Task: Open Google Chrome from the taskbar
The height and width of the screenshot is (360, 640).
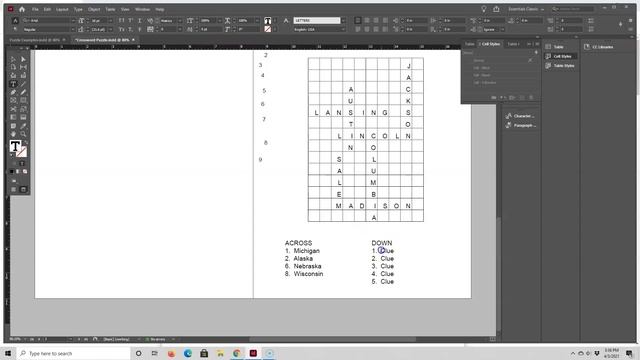Action: click(x=237, y=353)
